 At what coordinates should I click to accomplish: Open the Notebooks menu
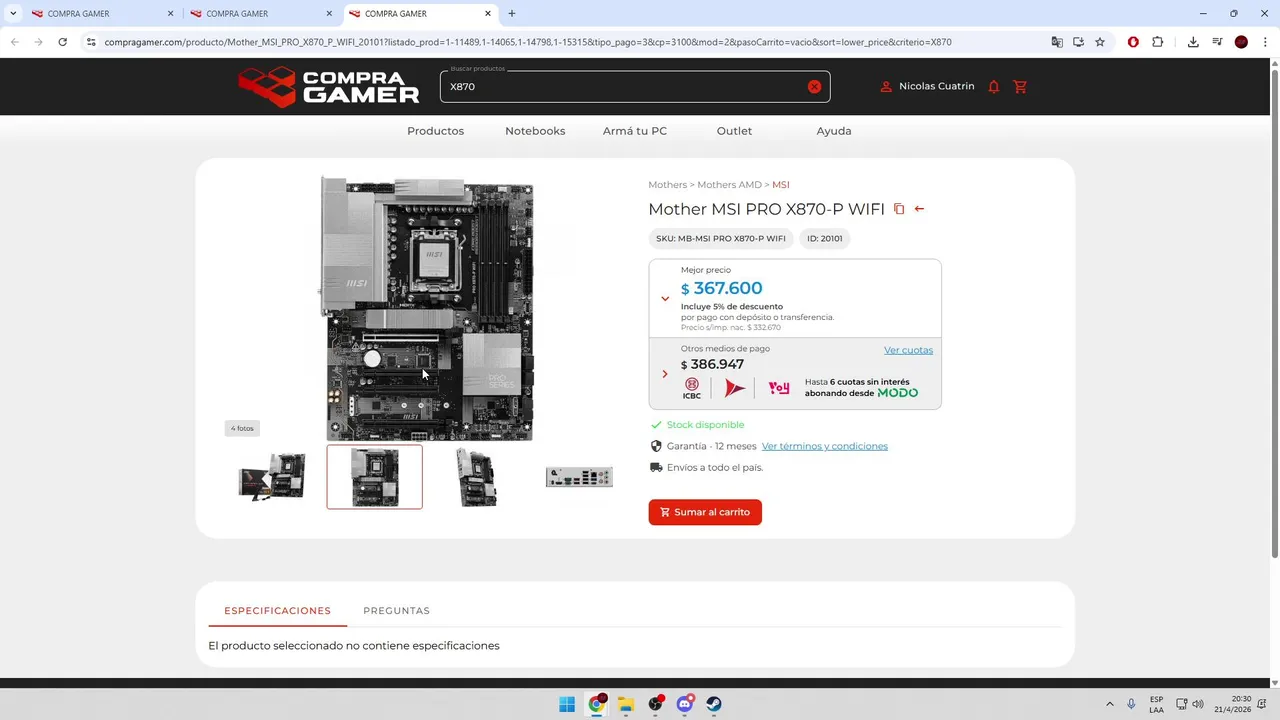coord(535,131)
